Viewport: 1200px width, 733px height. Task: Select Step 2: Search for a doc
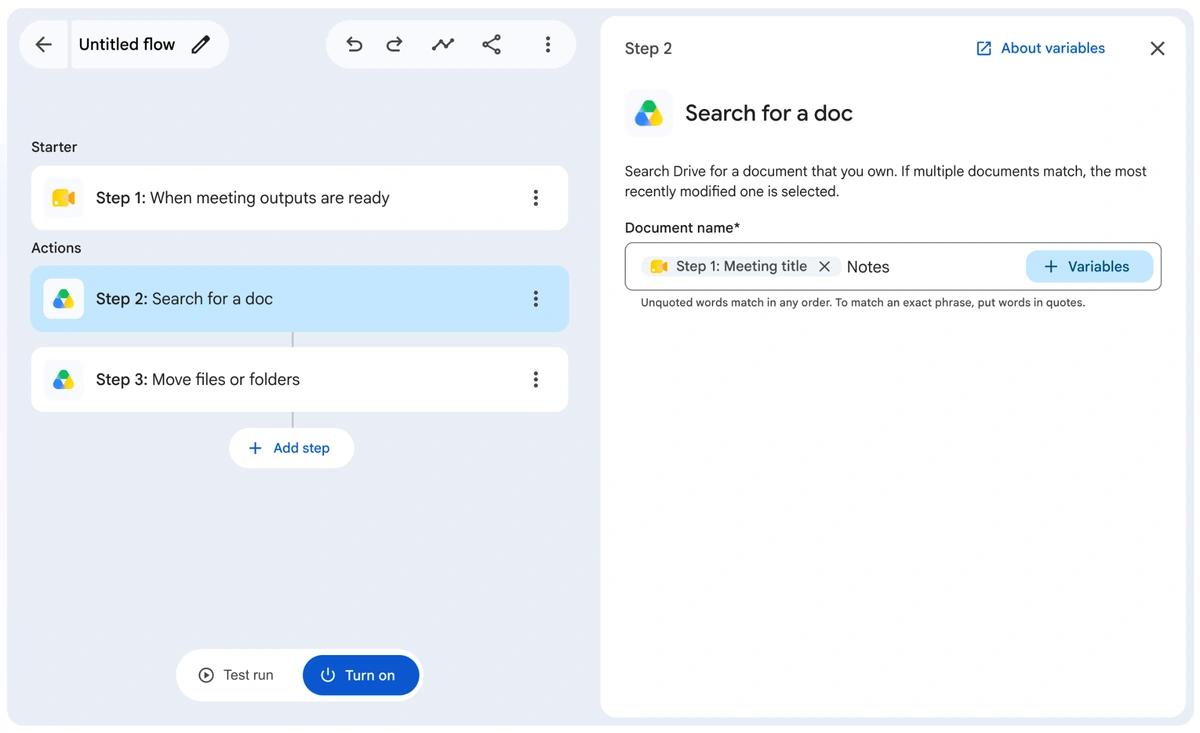[299, 299]
